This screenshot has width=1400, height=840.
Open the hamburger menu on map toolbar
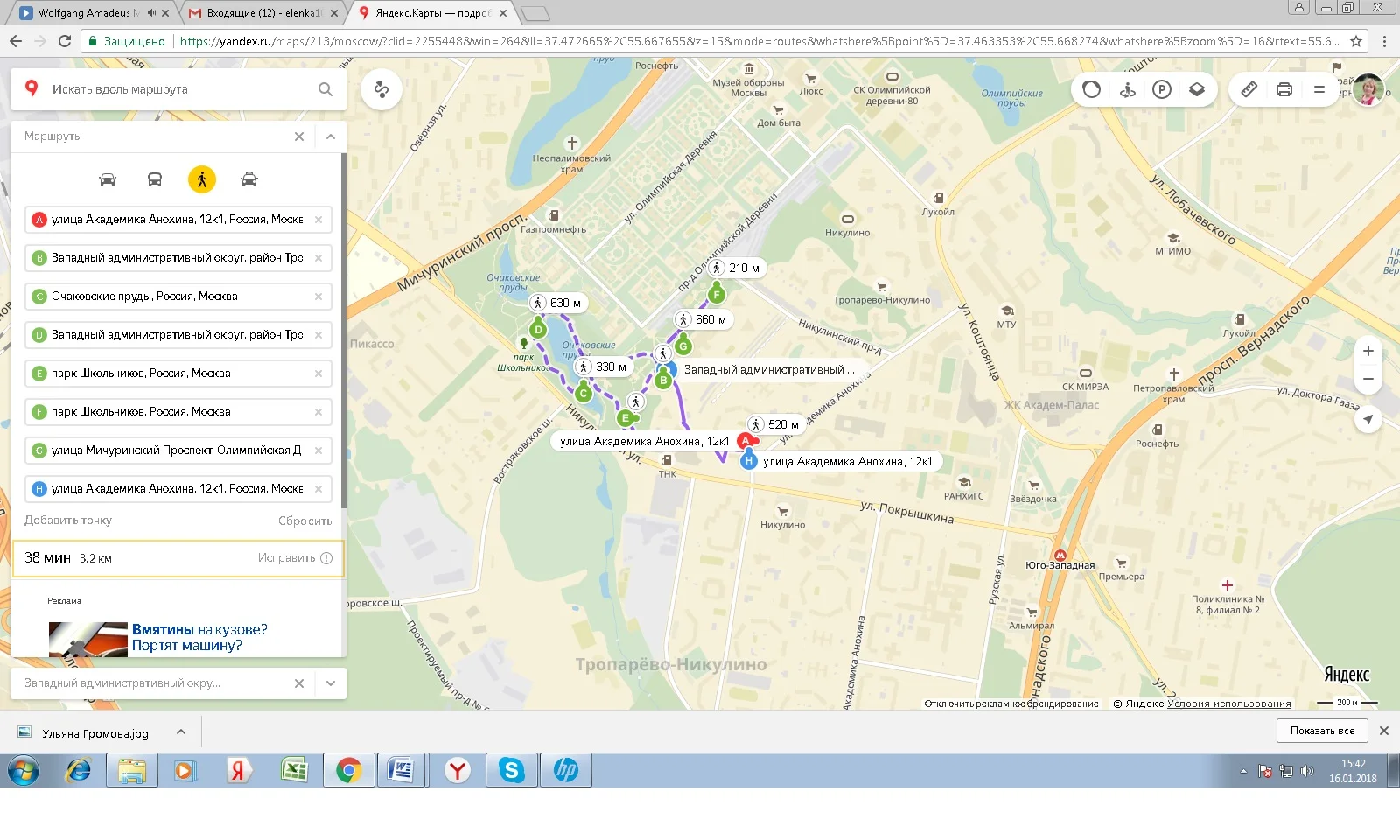[1319, 89]
